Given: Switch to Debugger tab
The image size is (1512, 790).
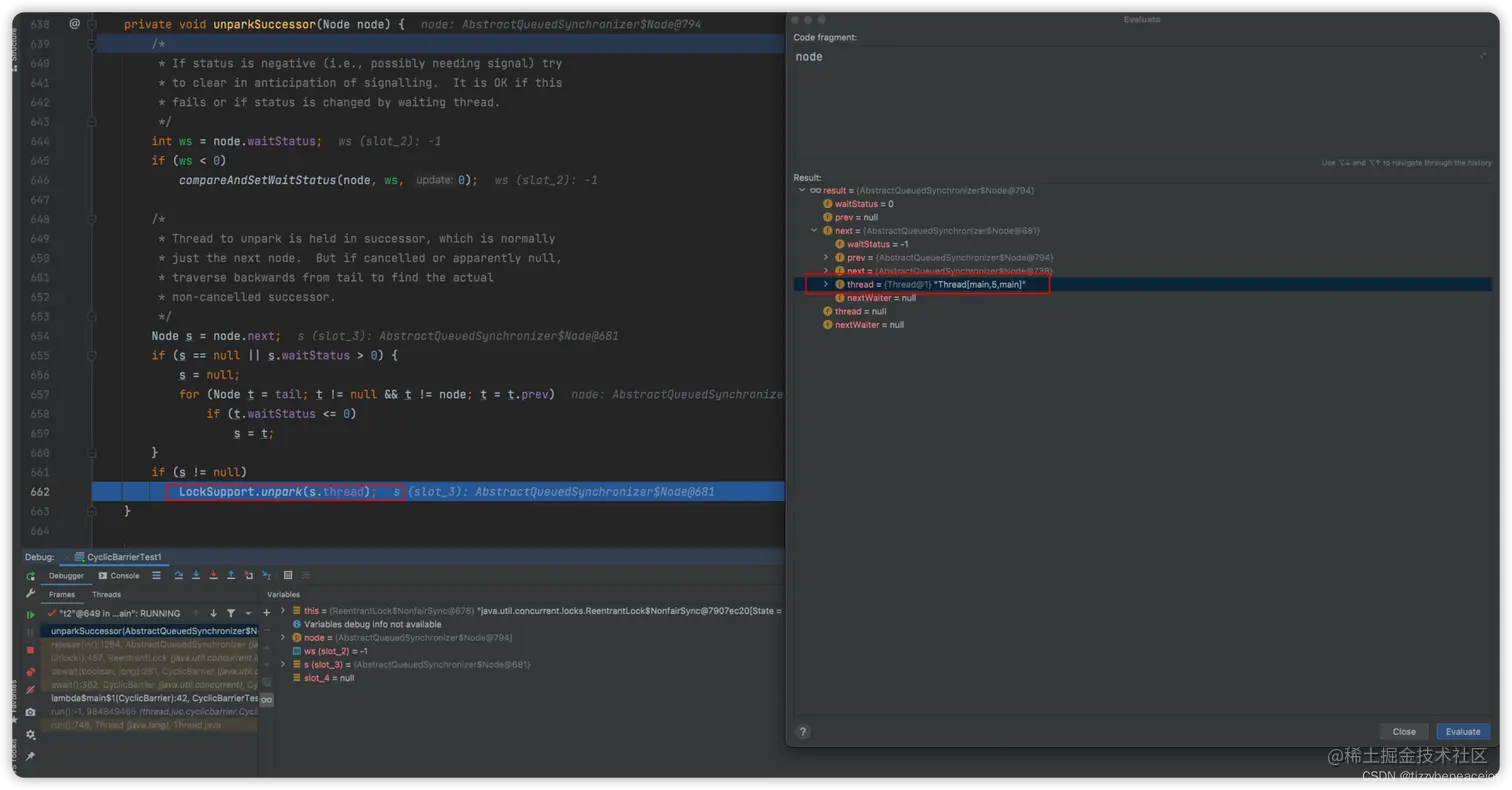Looking at the screenshot, I should (66, 576).
